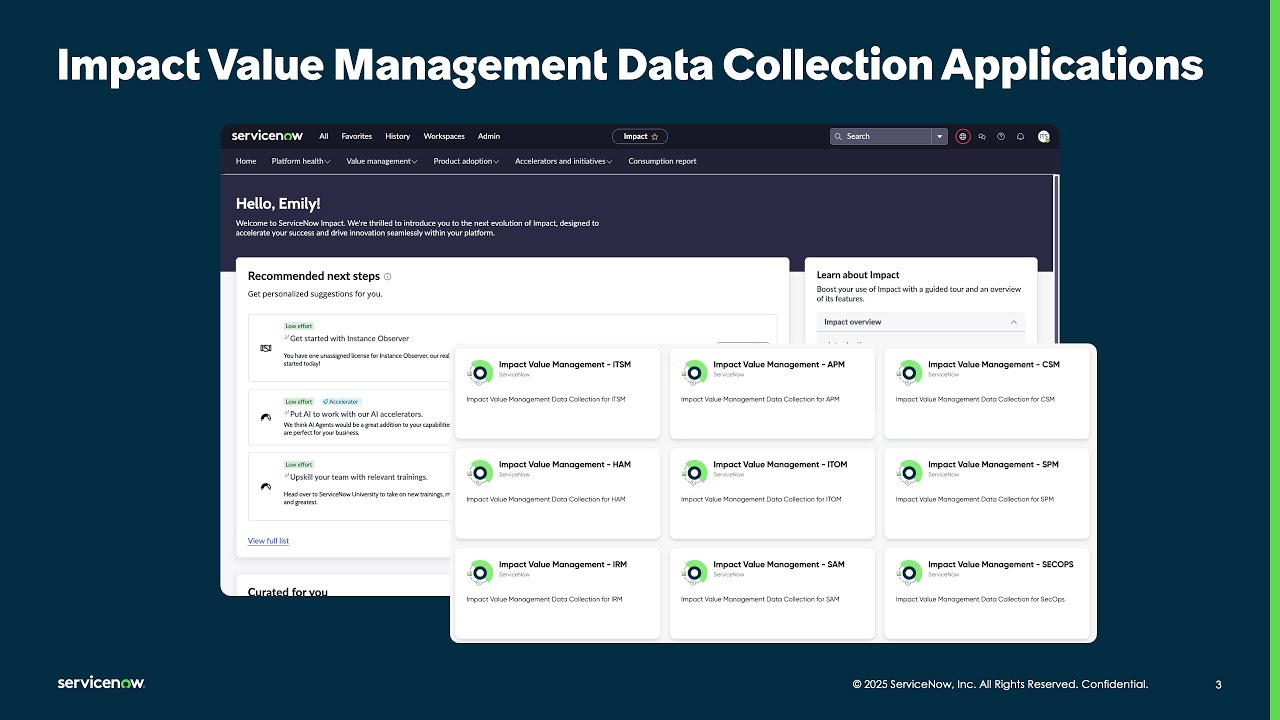The width and height of the screenshot is (1280, 720).
Task: Click the View full list link
Action: 268,540
